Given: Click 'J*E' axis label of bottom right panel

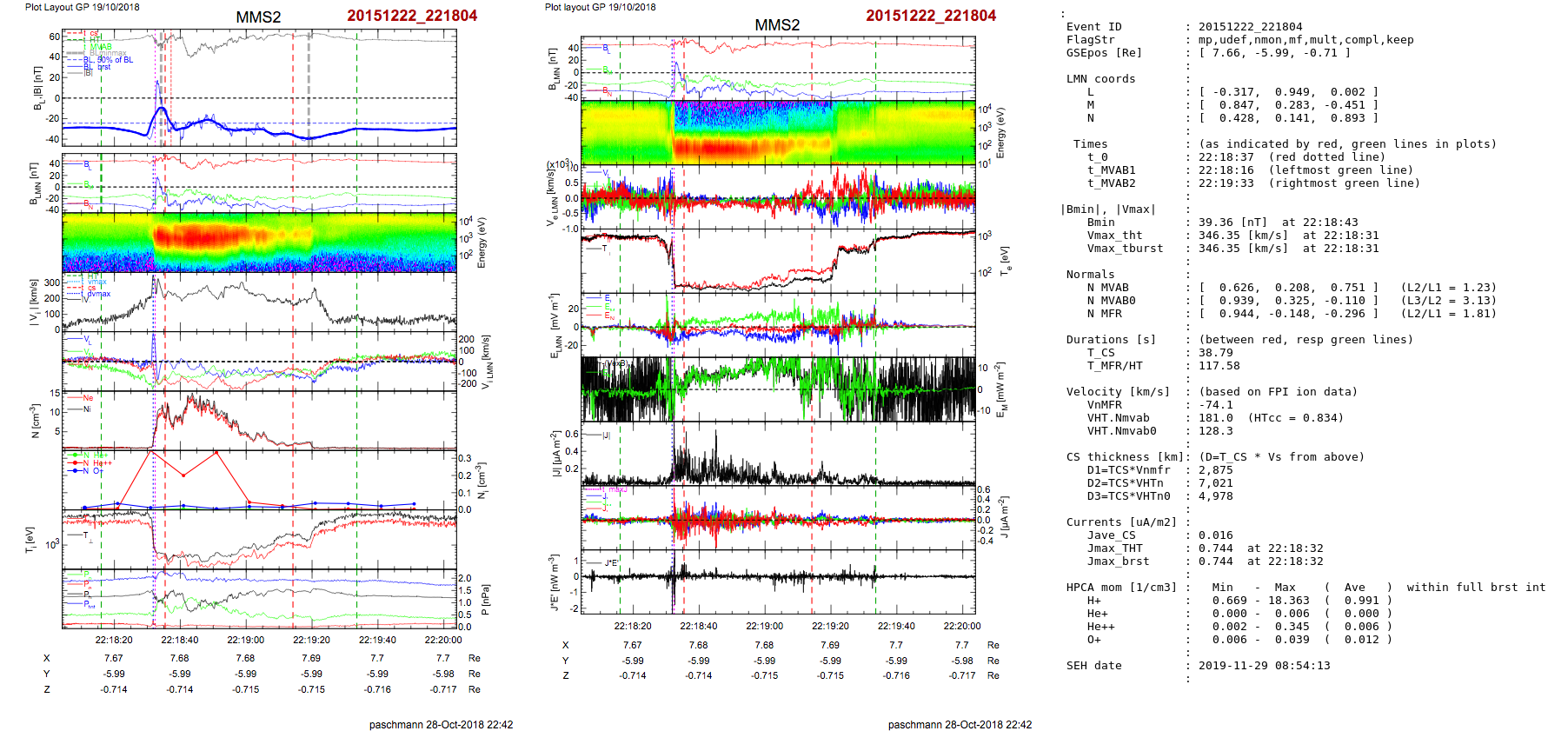Looking at the screenshot, I should (x=553, y=582).
